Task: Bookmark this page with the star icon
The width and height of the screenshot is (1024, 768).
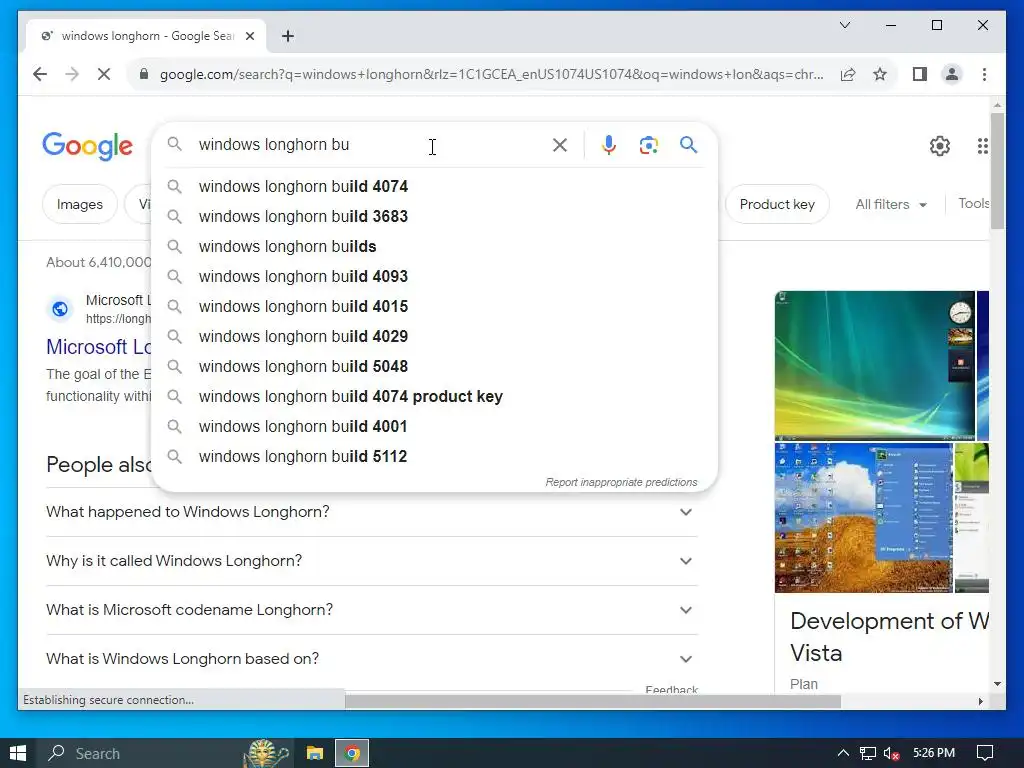Action: click(880, 74)
